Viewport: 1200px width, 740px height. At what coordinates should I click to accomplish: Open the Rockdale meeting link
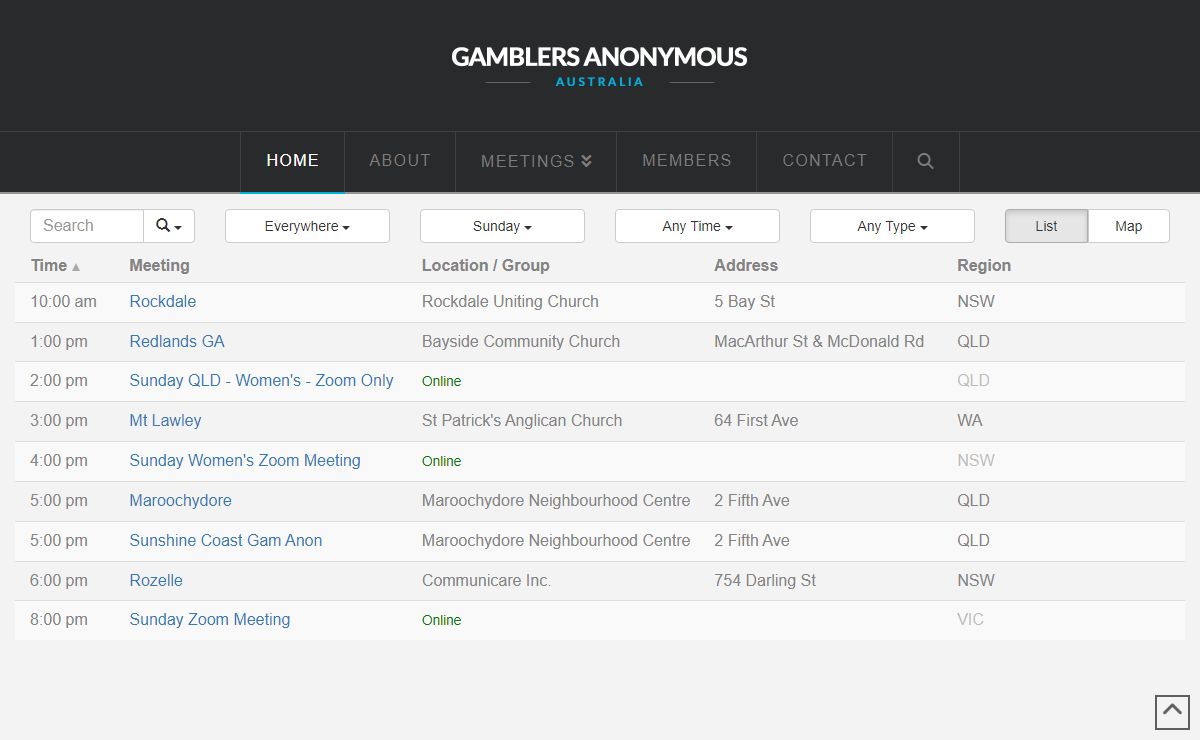pyautogui.click(x=162, y=301)
